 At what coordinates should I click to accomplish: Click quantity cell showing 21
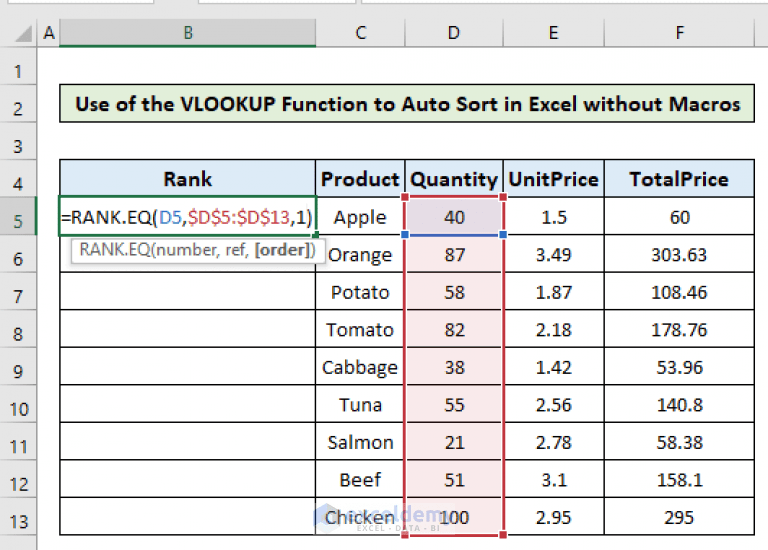pos(454,442)
